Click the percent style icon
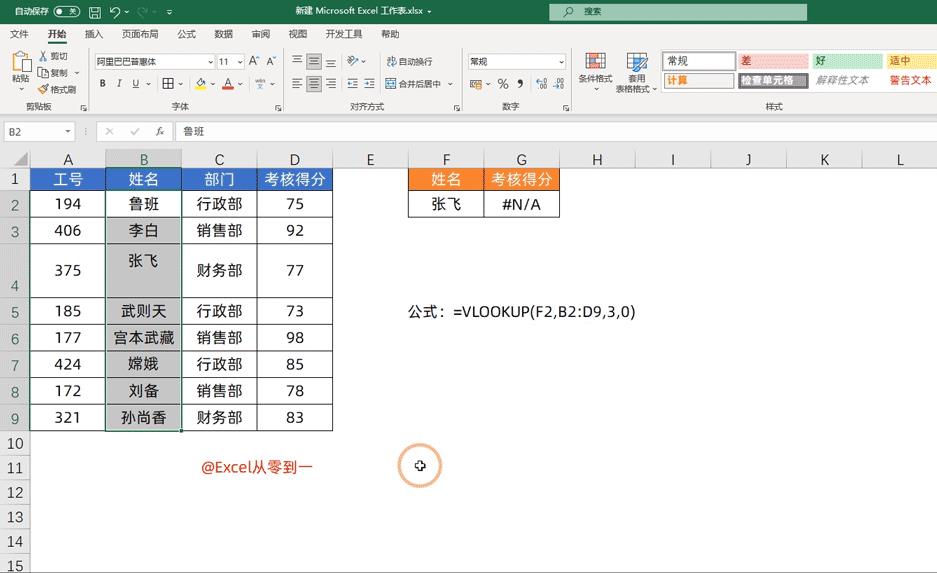937x573 pixels. coord(503,84)
